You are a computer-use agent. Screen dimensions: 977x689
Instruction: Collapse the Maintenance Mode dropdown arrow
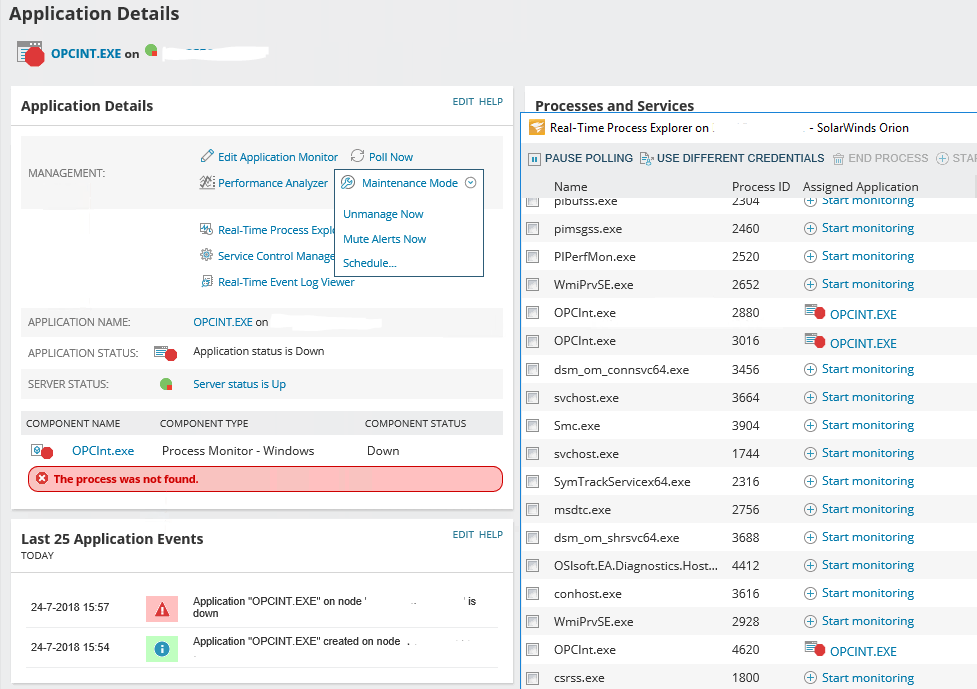pyautogui.click(x=471, y=183)
